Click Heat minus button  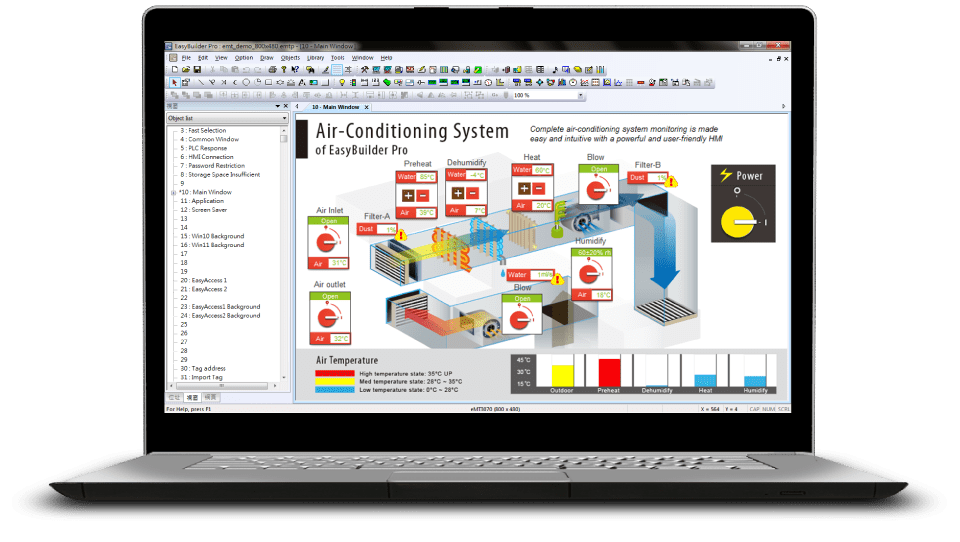point(539,189)
